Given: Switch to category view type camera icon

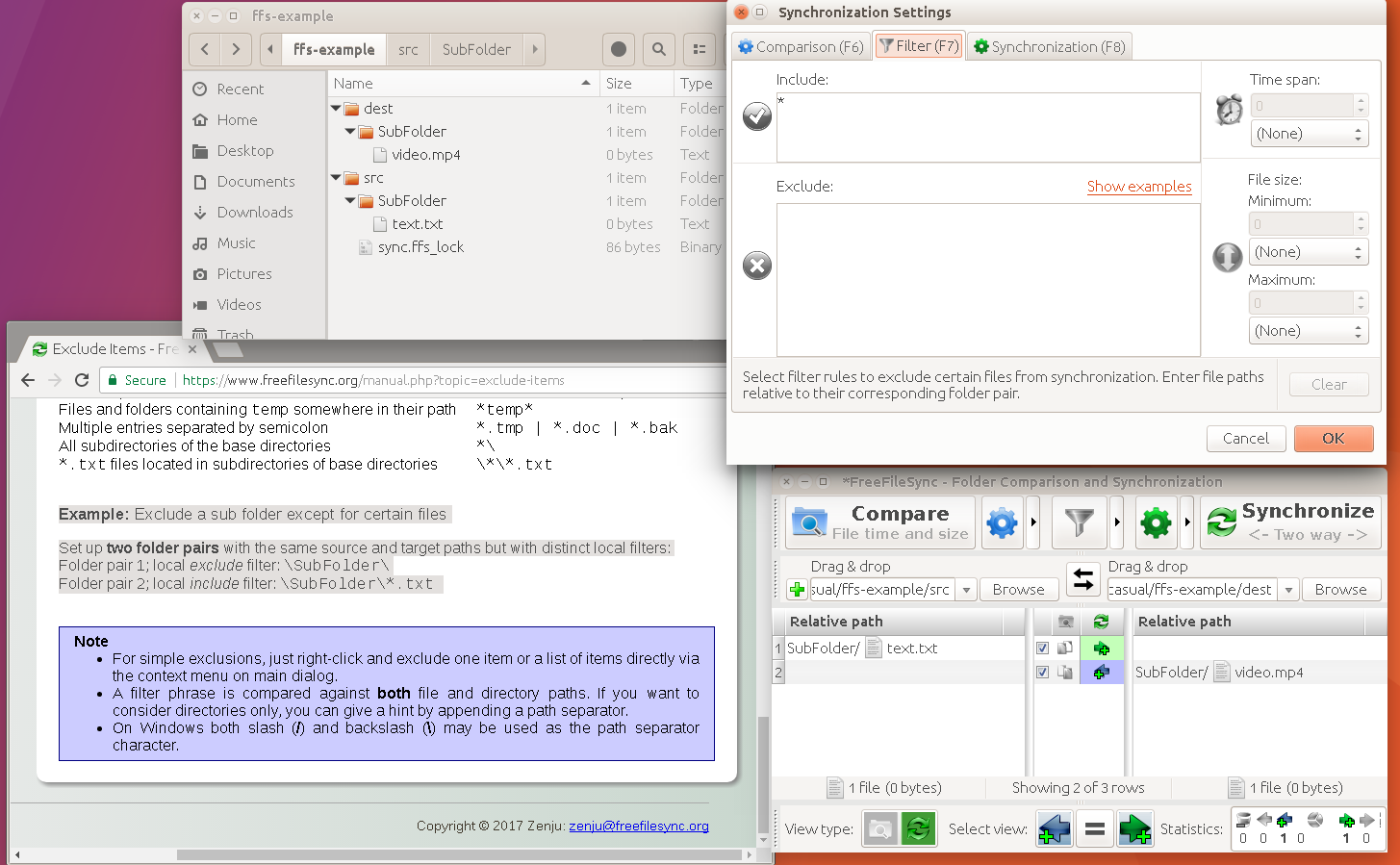Looking at the screenshot, I should tap(880, 828).
